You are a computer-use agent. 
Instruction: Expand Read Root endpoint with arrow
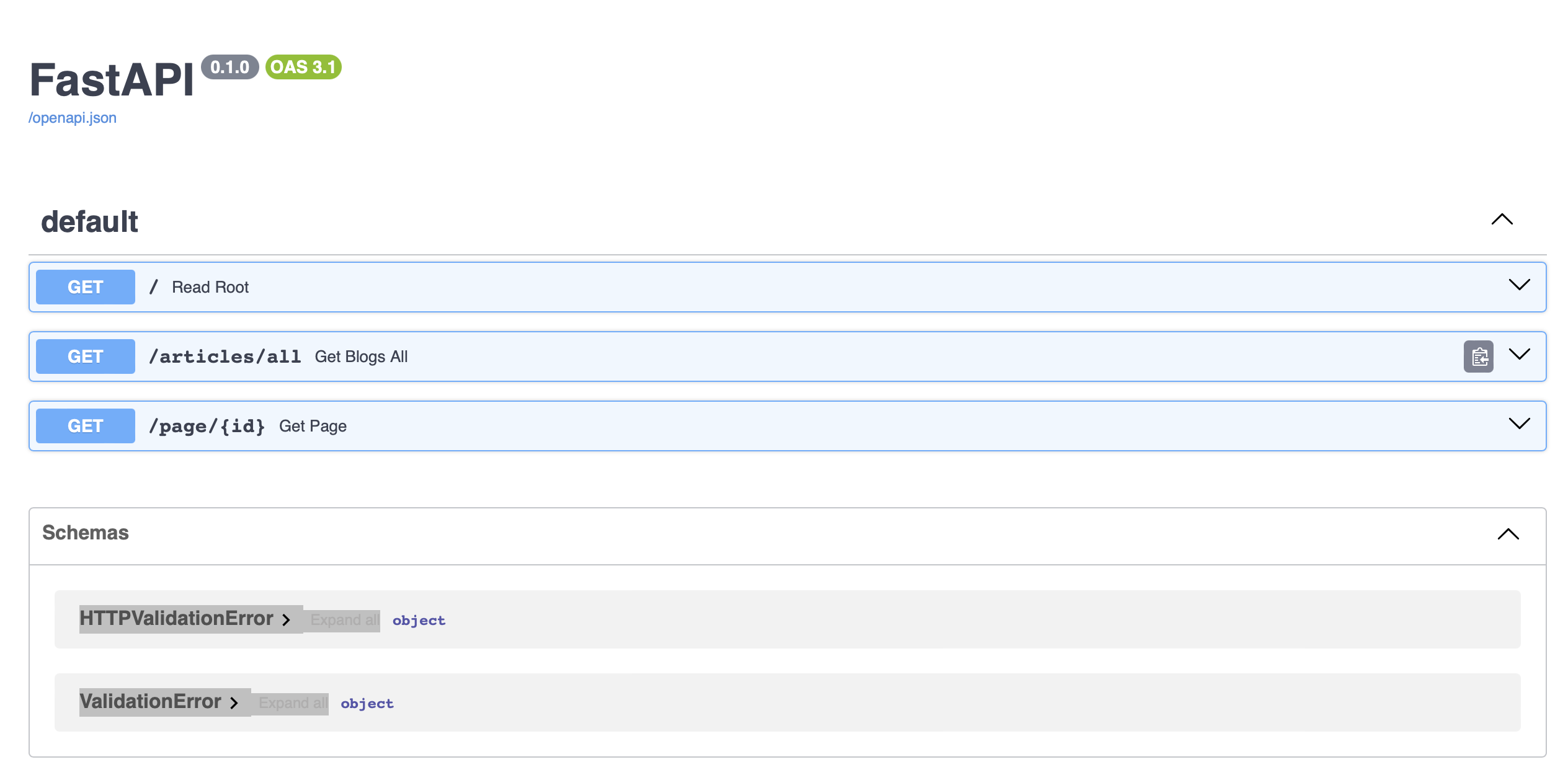tap(1519, 285)
